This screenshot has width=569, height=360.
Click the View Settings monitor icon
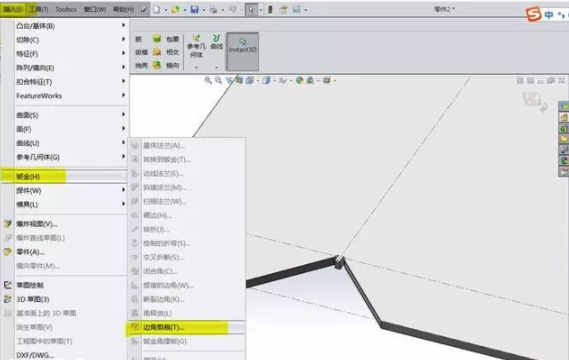tap(327, 80)
